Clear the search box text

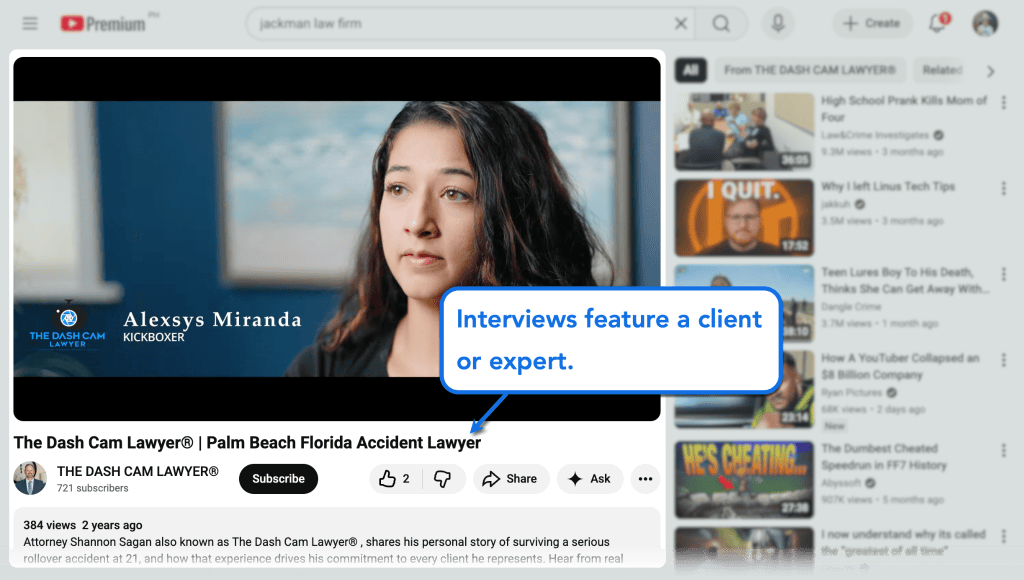(x=680, y=24)
